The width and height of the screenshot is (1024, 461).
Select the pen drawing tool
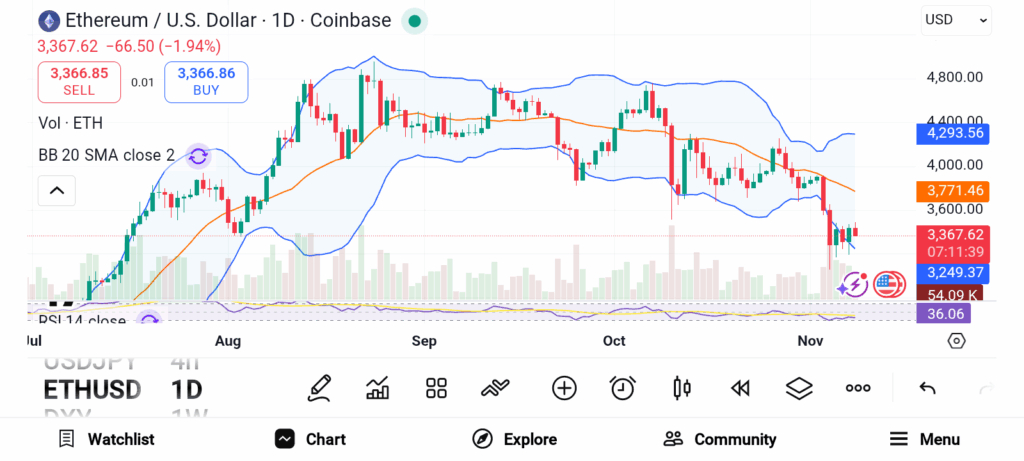pyautogui.click(x=320, y=388)
